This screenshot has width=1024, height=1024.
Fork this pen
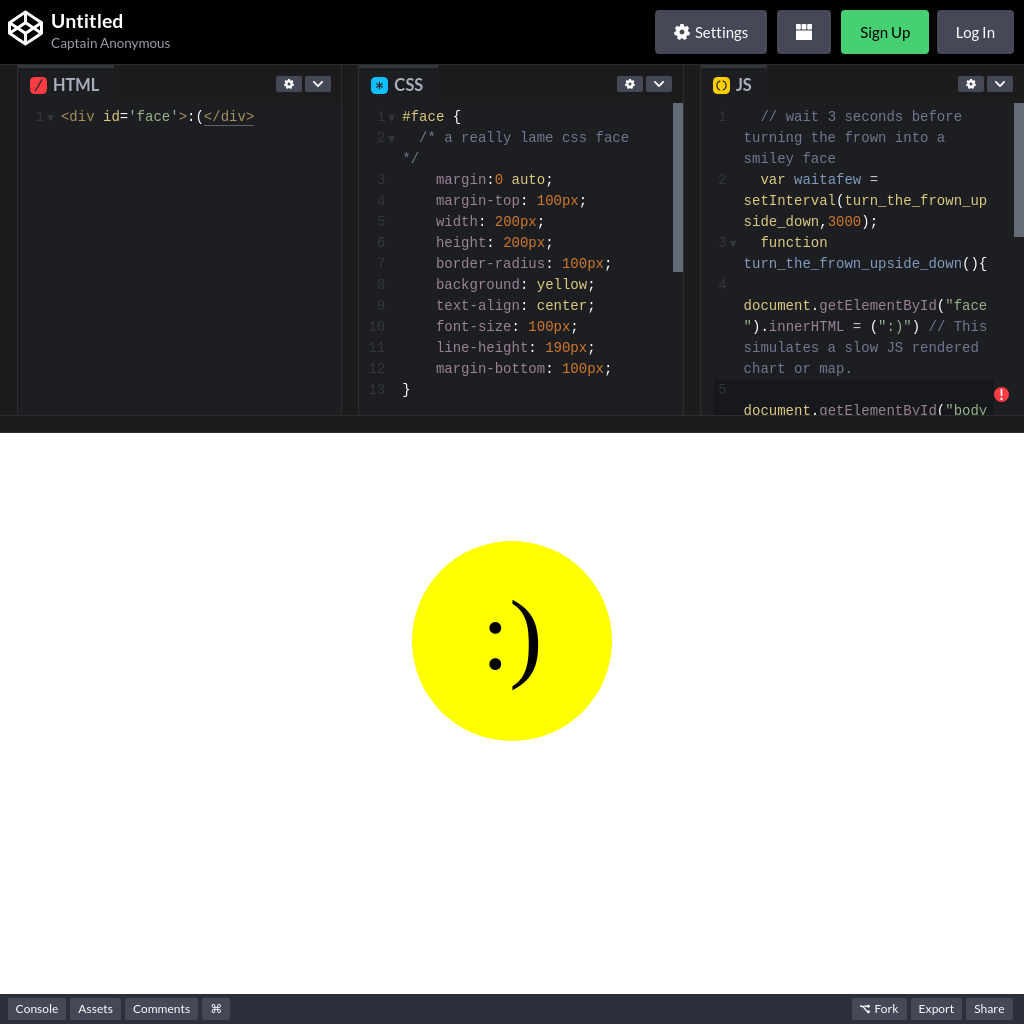tap(879, 1009)
